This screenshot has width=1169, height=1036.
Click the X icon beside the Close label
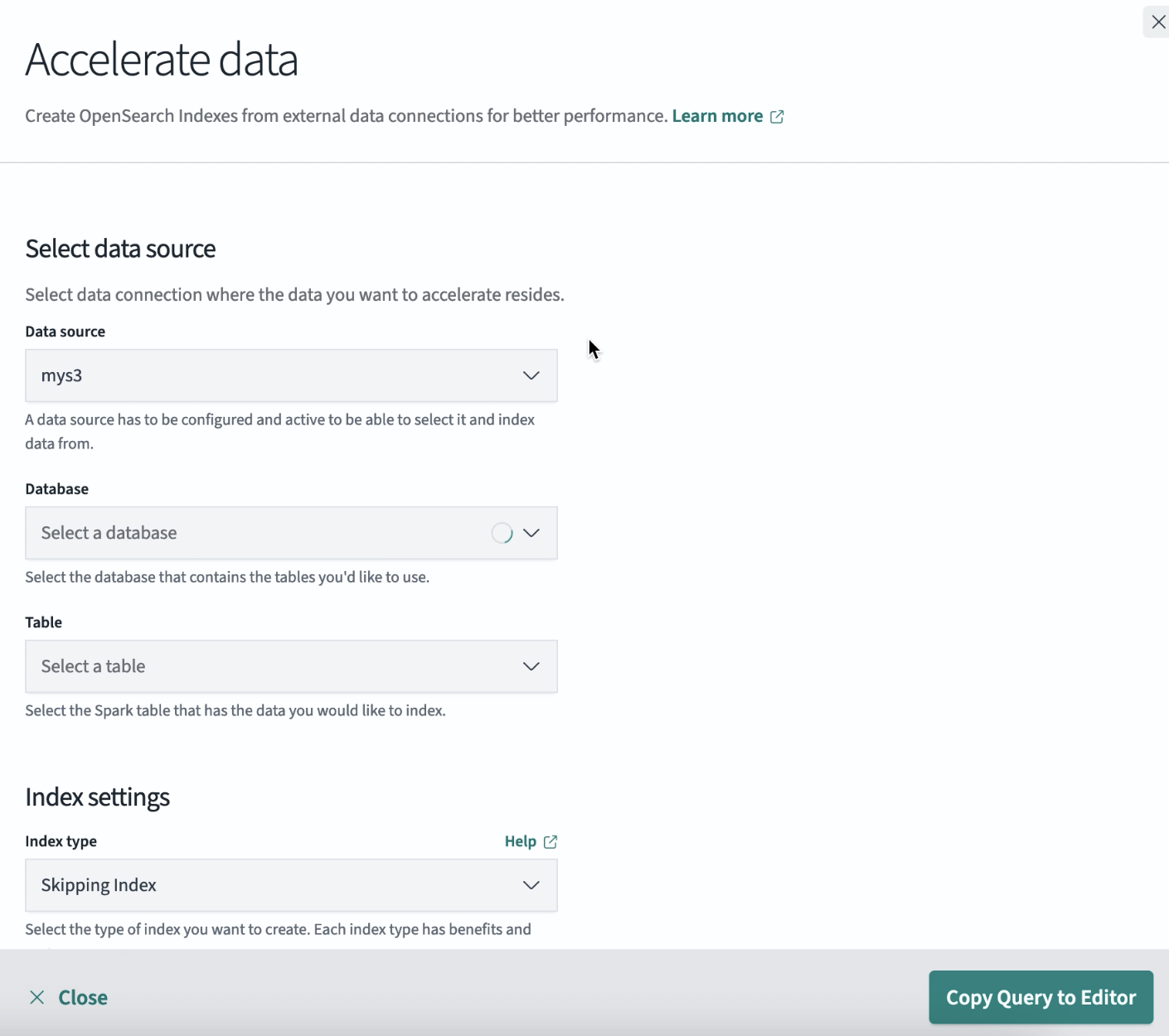[36, 997]
